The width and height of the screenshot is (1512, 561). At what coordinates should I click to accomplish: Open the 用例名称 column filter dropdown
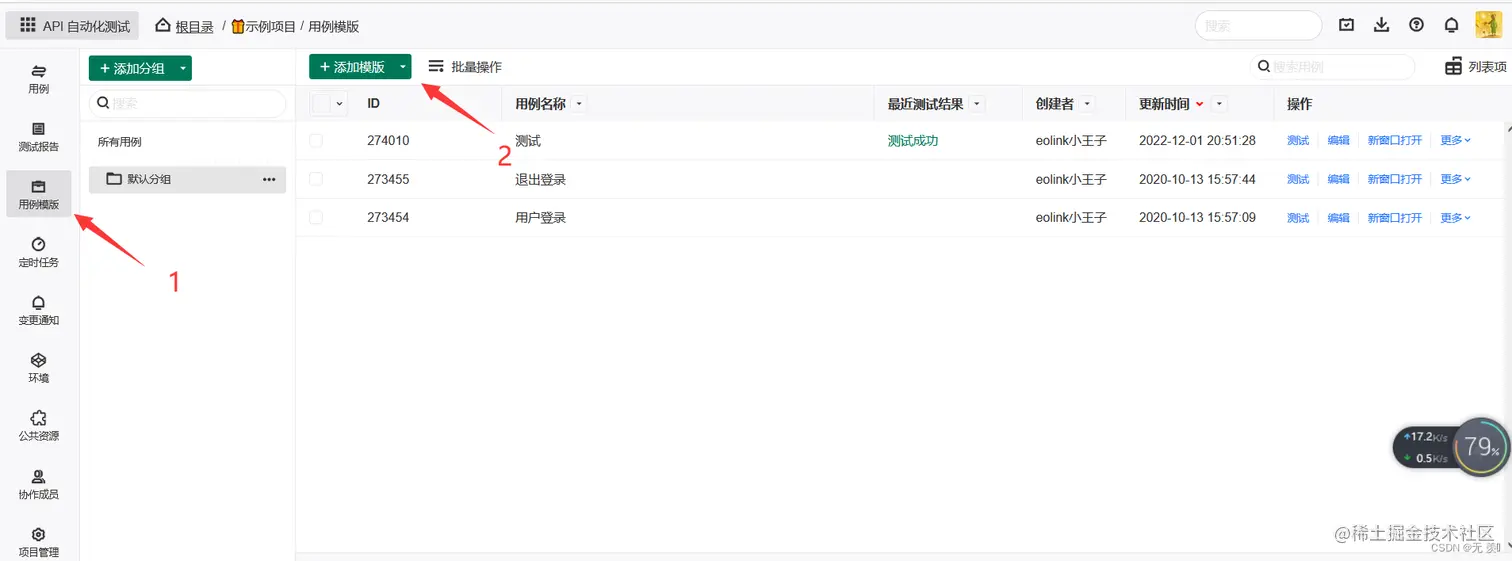(x=579, y=104)
